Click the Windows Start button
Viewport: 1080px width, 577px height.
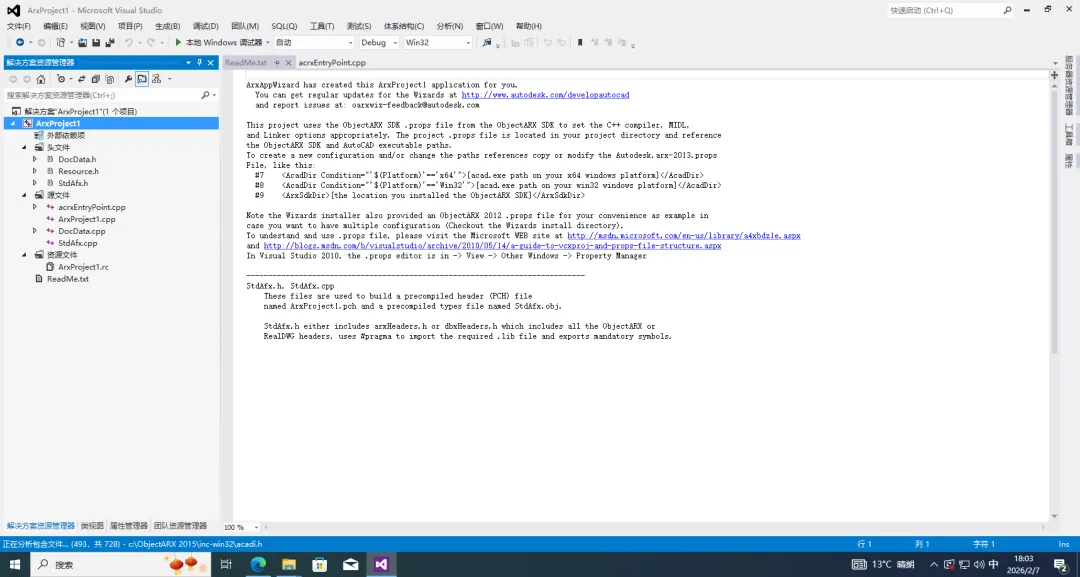click(14, 565)
